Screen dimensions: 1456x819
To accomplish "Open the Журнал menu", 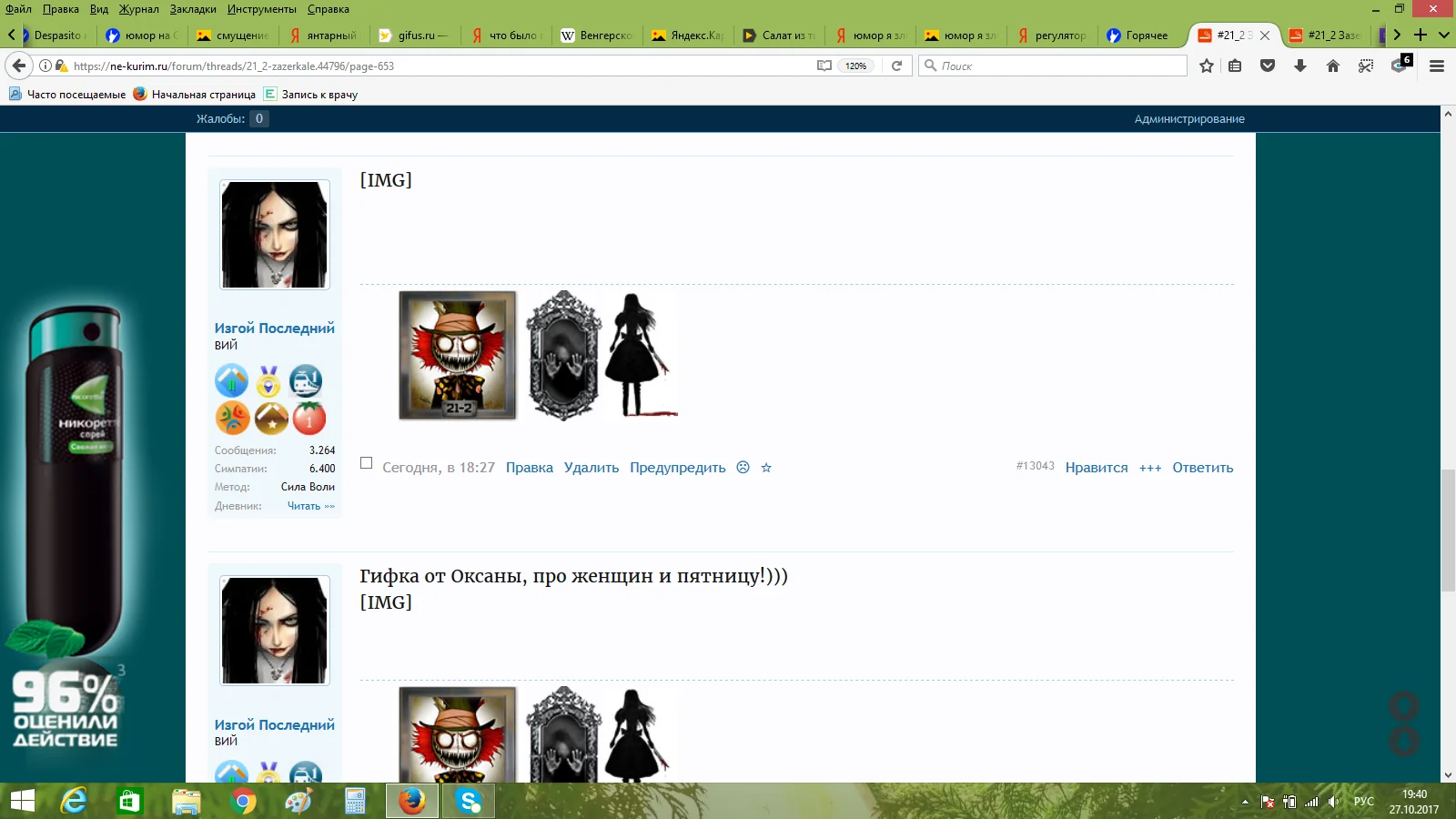I will pos(138,9).
